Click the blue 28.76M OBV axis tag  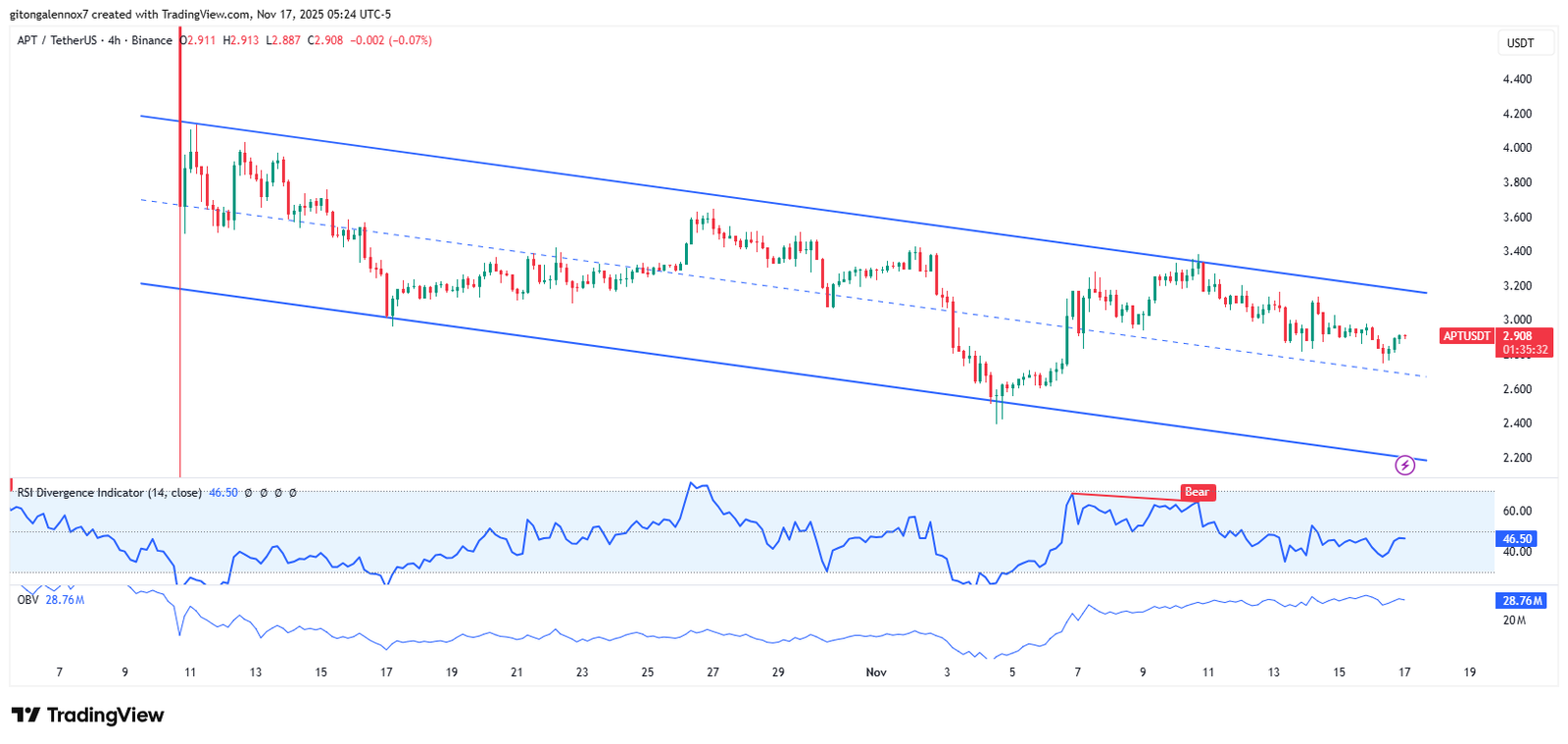coord(1522,601)
